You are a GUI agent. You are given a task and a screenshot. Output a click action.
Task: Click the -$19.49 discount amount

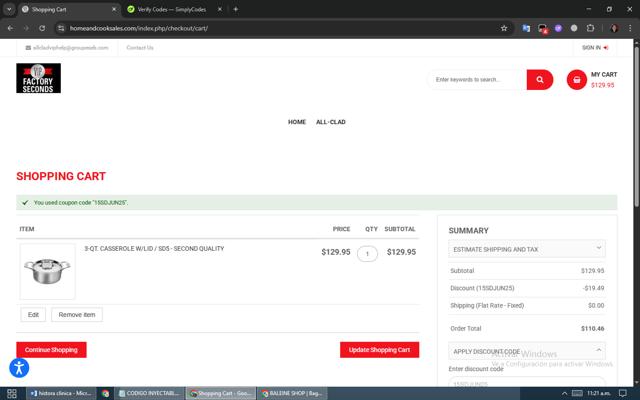(593, 288)
